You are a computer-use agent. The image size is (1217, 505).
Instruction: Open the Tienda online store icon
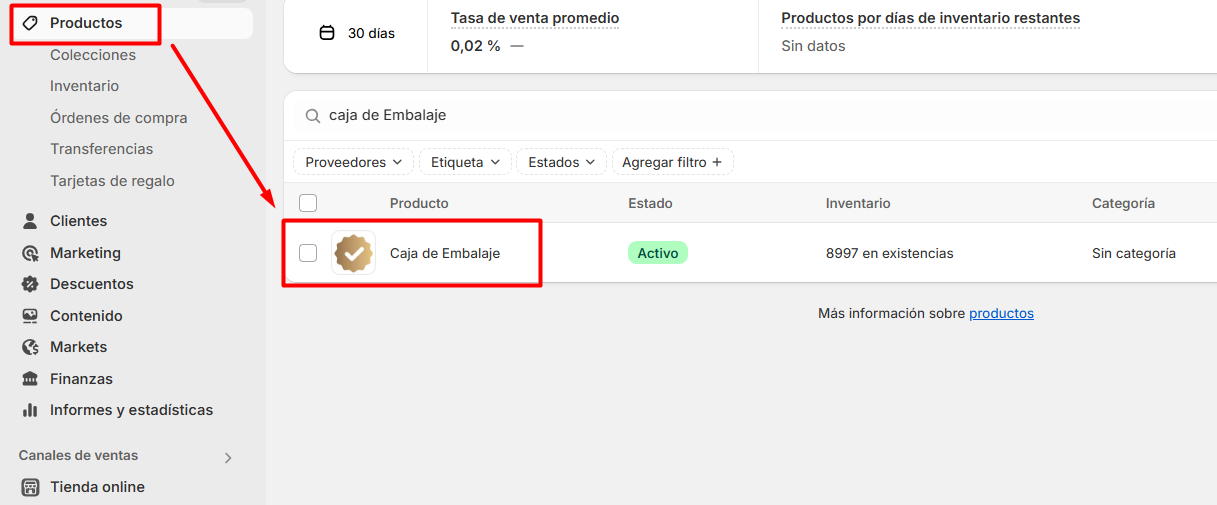click(x=30, y=487)
